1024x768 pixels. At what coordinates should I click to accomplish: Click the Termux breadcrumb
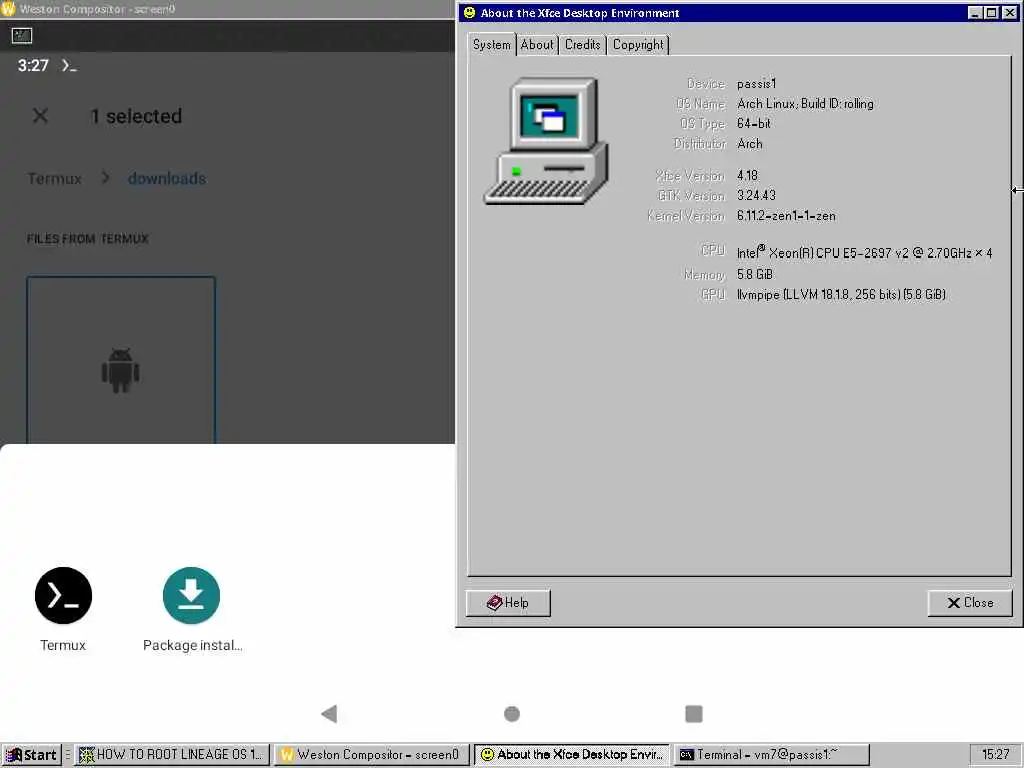click(x=55, y=178)
